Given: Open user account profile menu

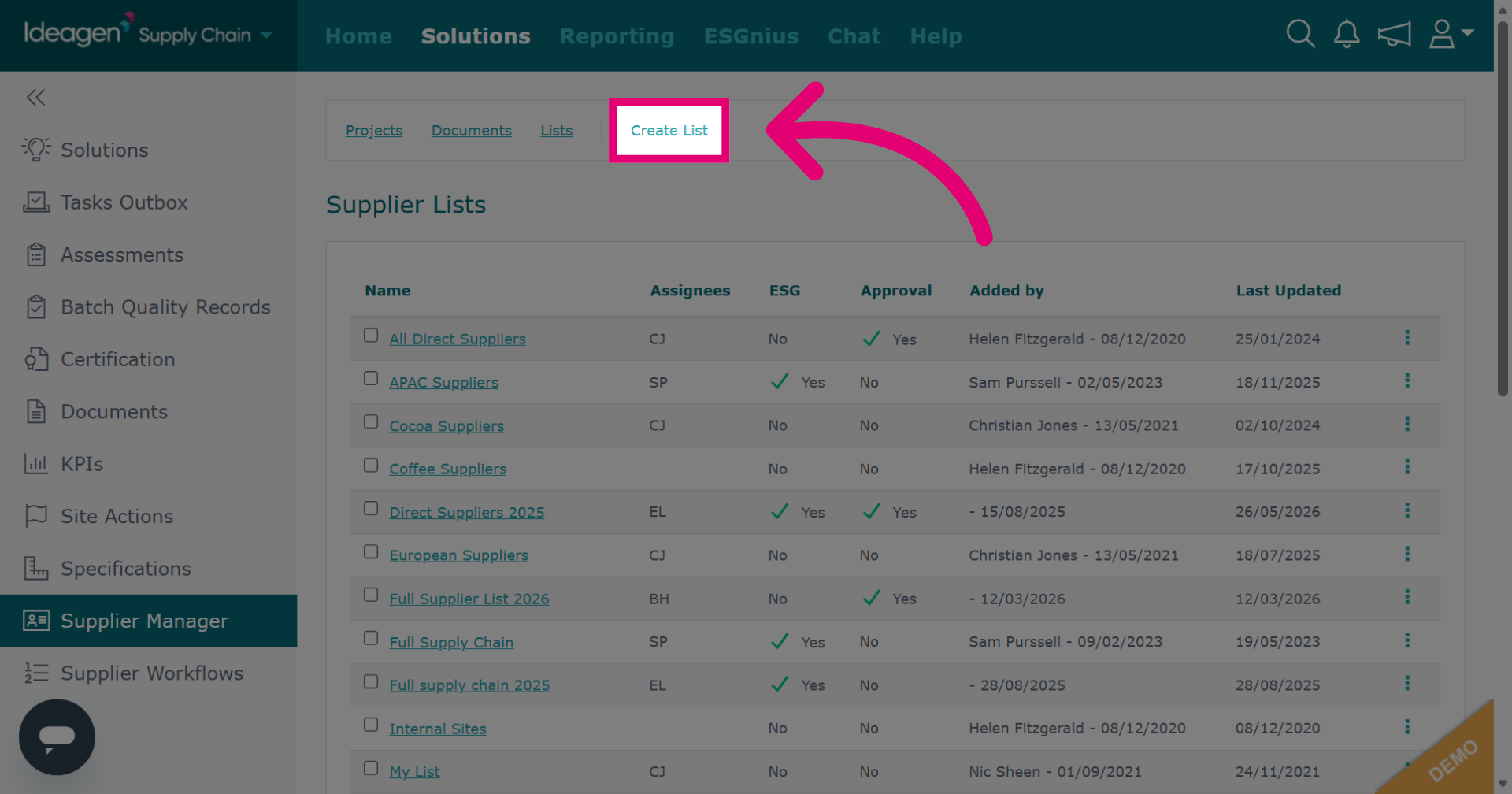Looking at the screenshot, I should (x=1451, y=34).
